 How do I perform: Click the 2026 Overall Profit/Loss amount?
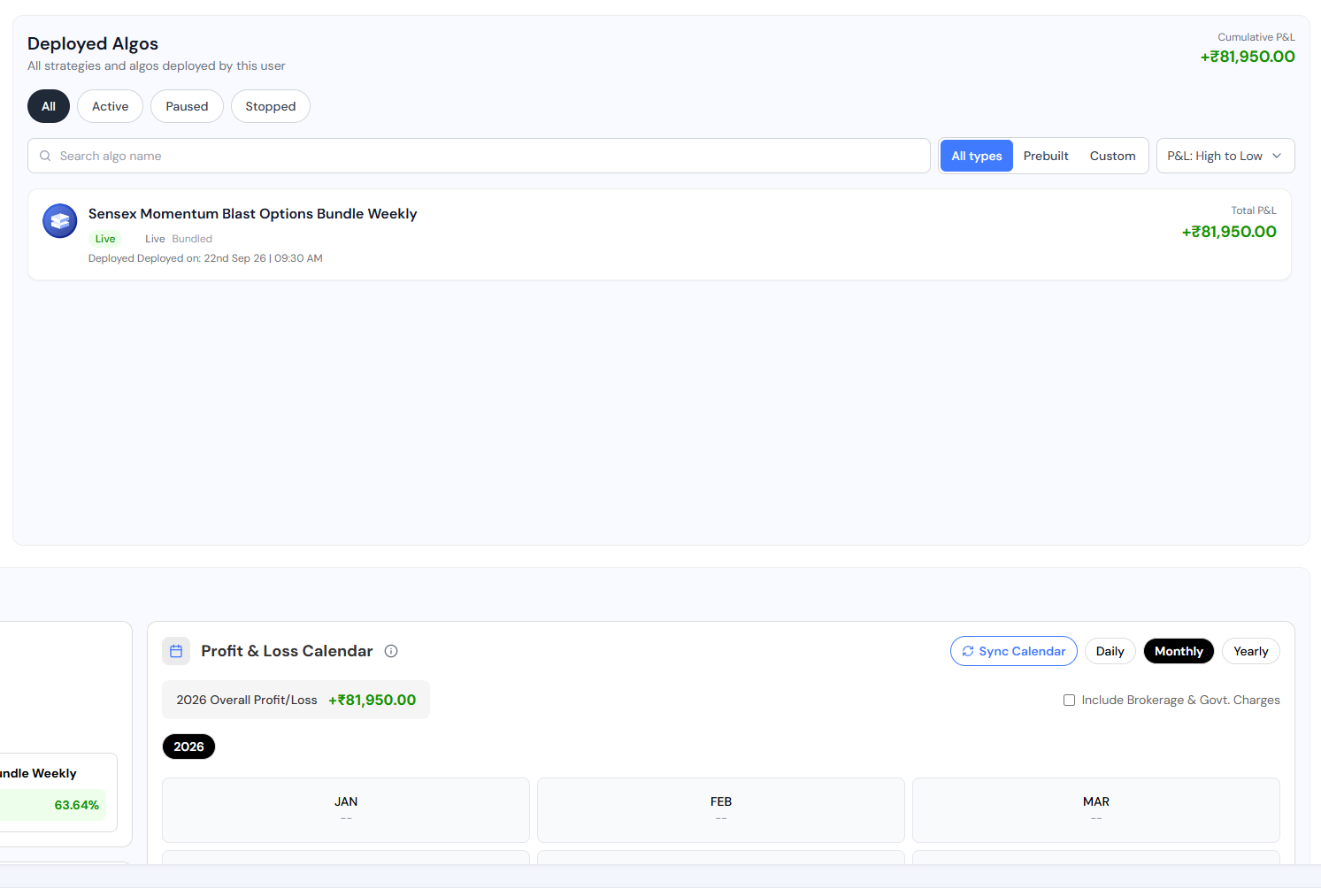(x=372, y=700)
